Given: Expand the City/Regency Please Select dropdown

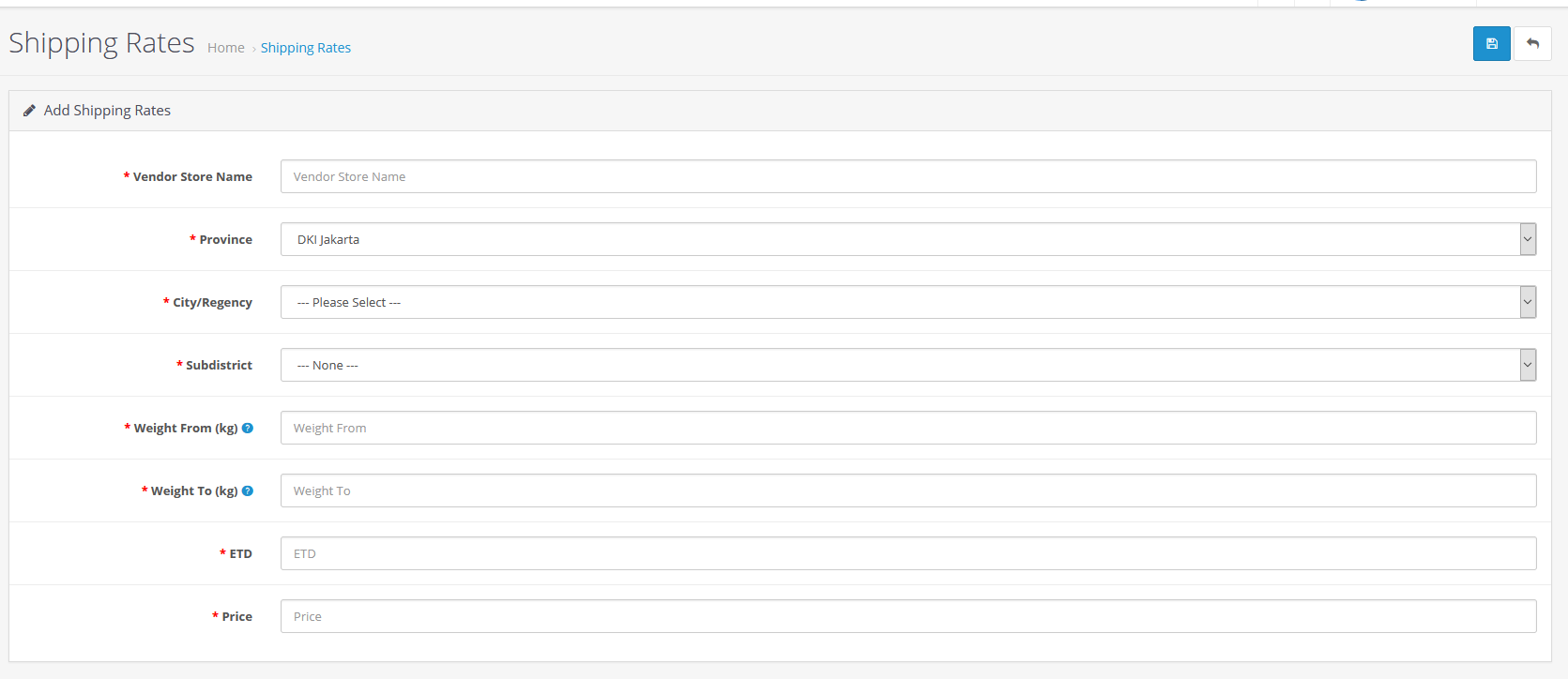Looking at the screenshot, I should tap(907, 302).
